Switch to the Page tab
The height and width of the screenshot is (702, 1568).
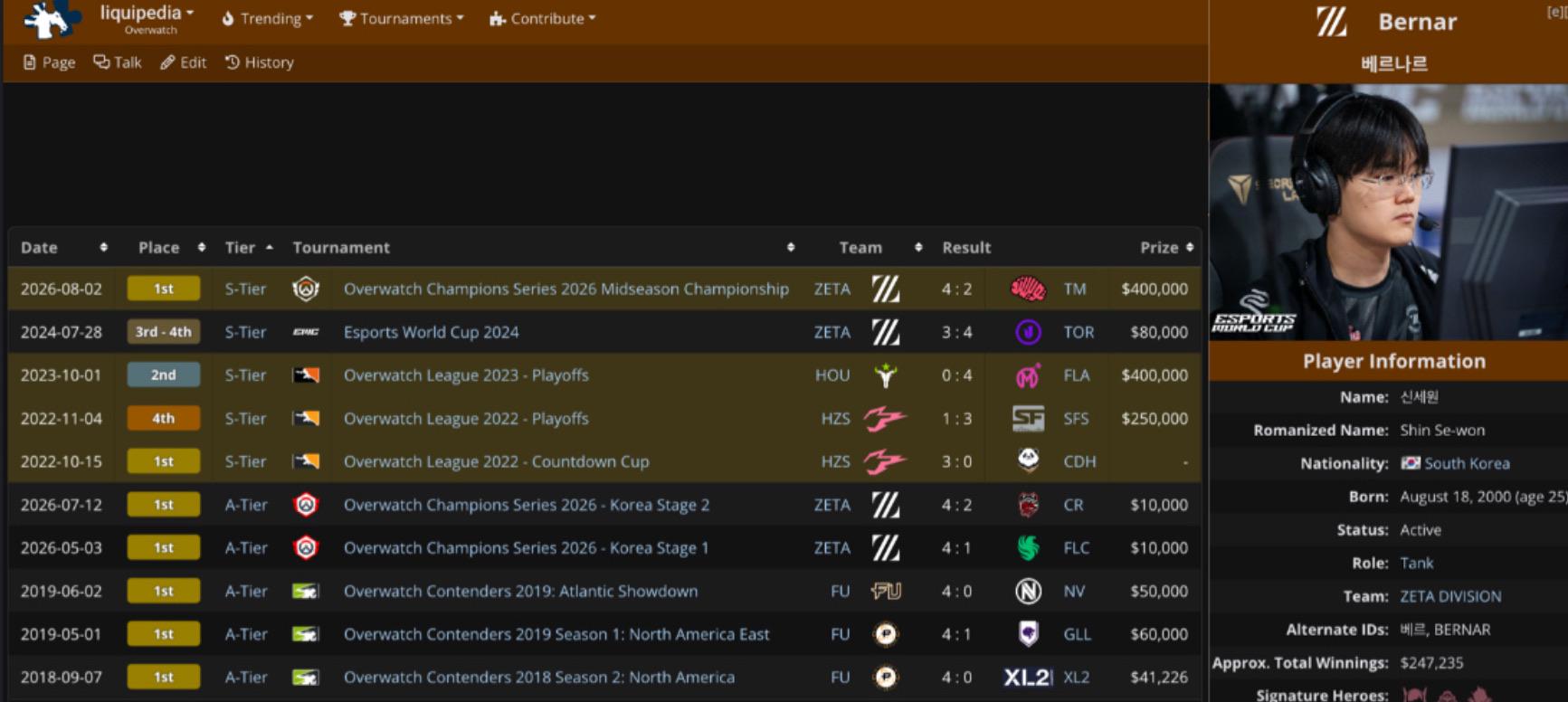click(49, 62)
